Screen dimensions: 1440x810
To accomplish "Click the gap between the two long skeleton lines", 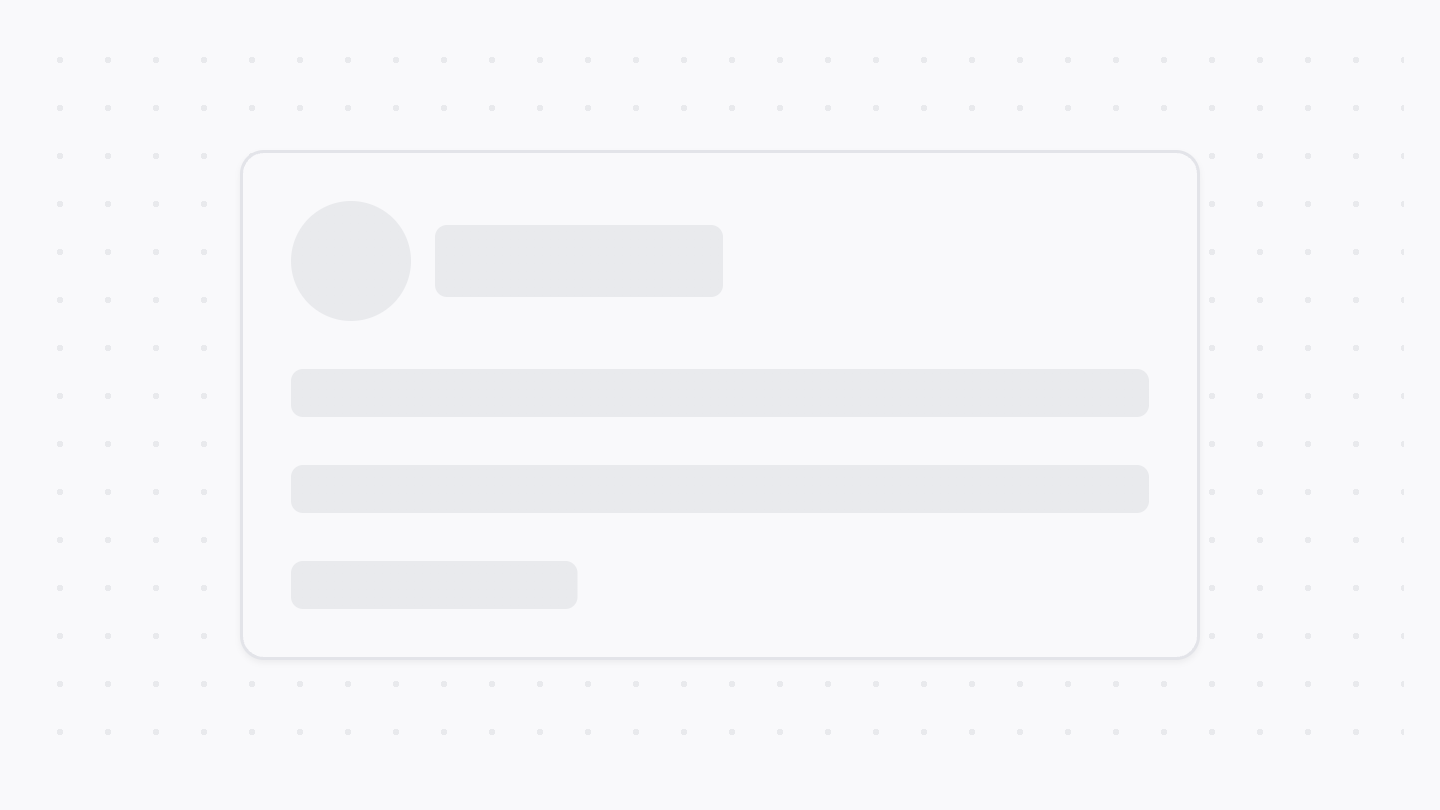I will [x=720, y=441].
